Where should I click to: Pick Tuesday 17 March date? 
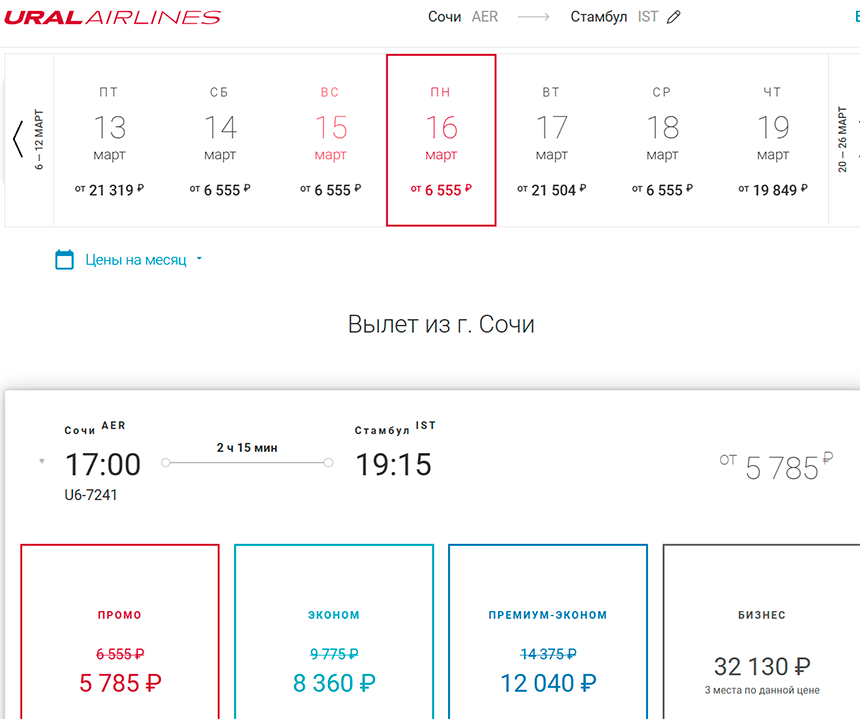point(551,140)
